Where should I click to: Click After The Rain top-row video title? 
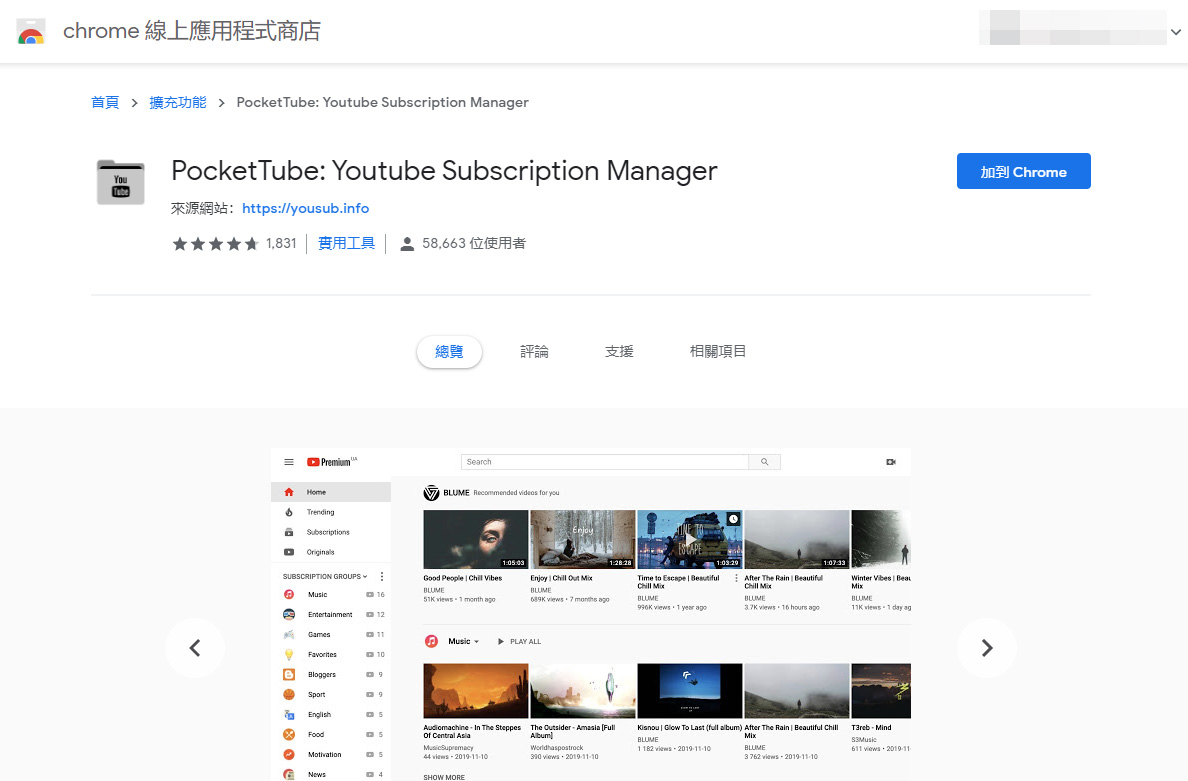783,582
